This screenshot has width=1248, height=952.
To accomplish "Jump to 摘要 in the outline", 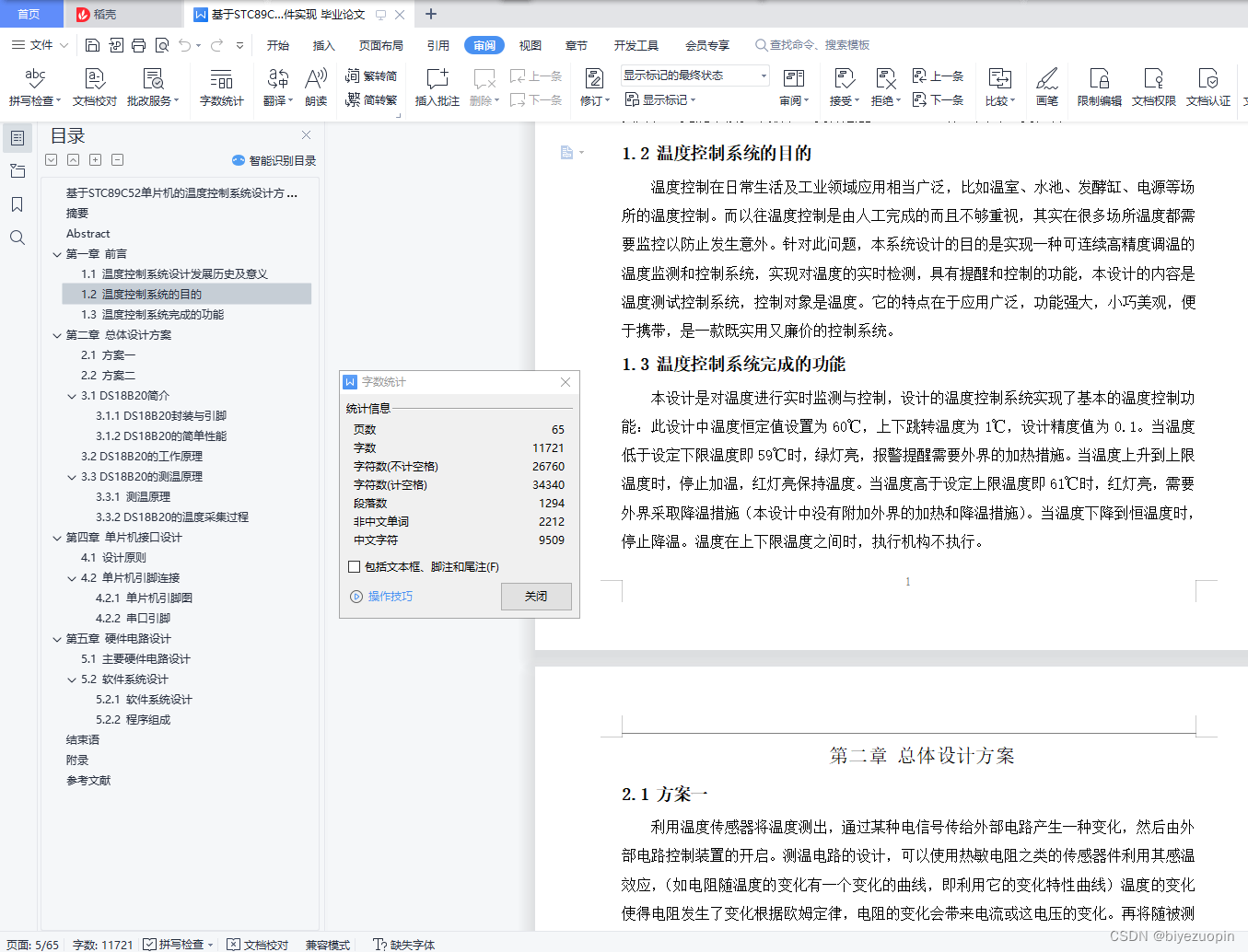I will coord(77,214).
